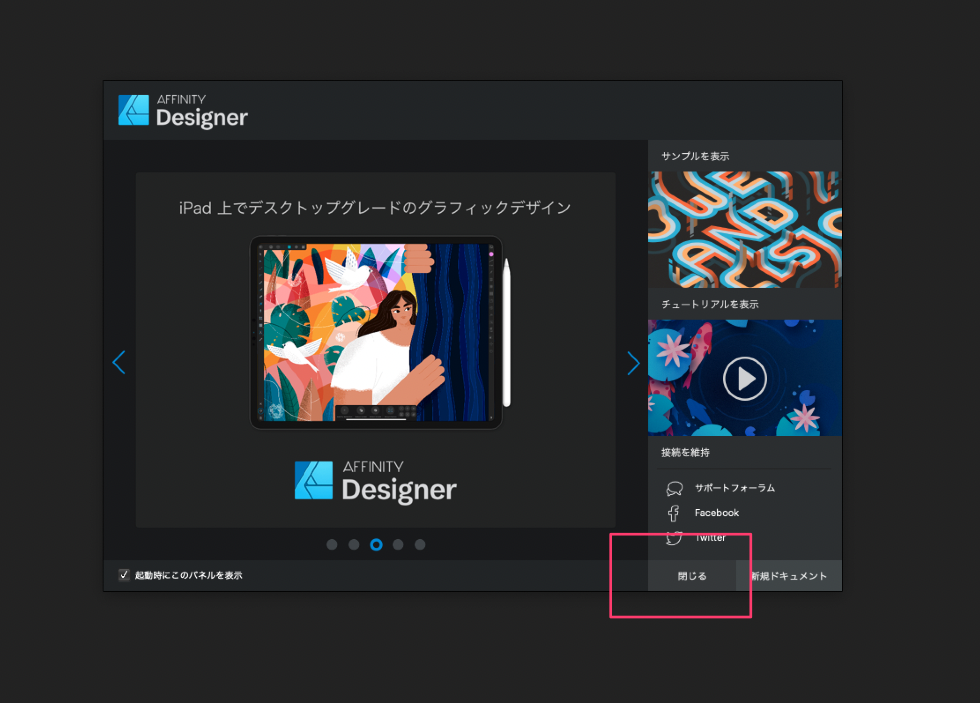Viewport: 980px width, 703px height.
Task: Click the Twitter bird icon
Action: [x=674, y=538]
